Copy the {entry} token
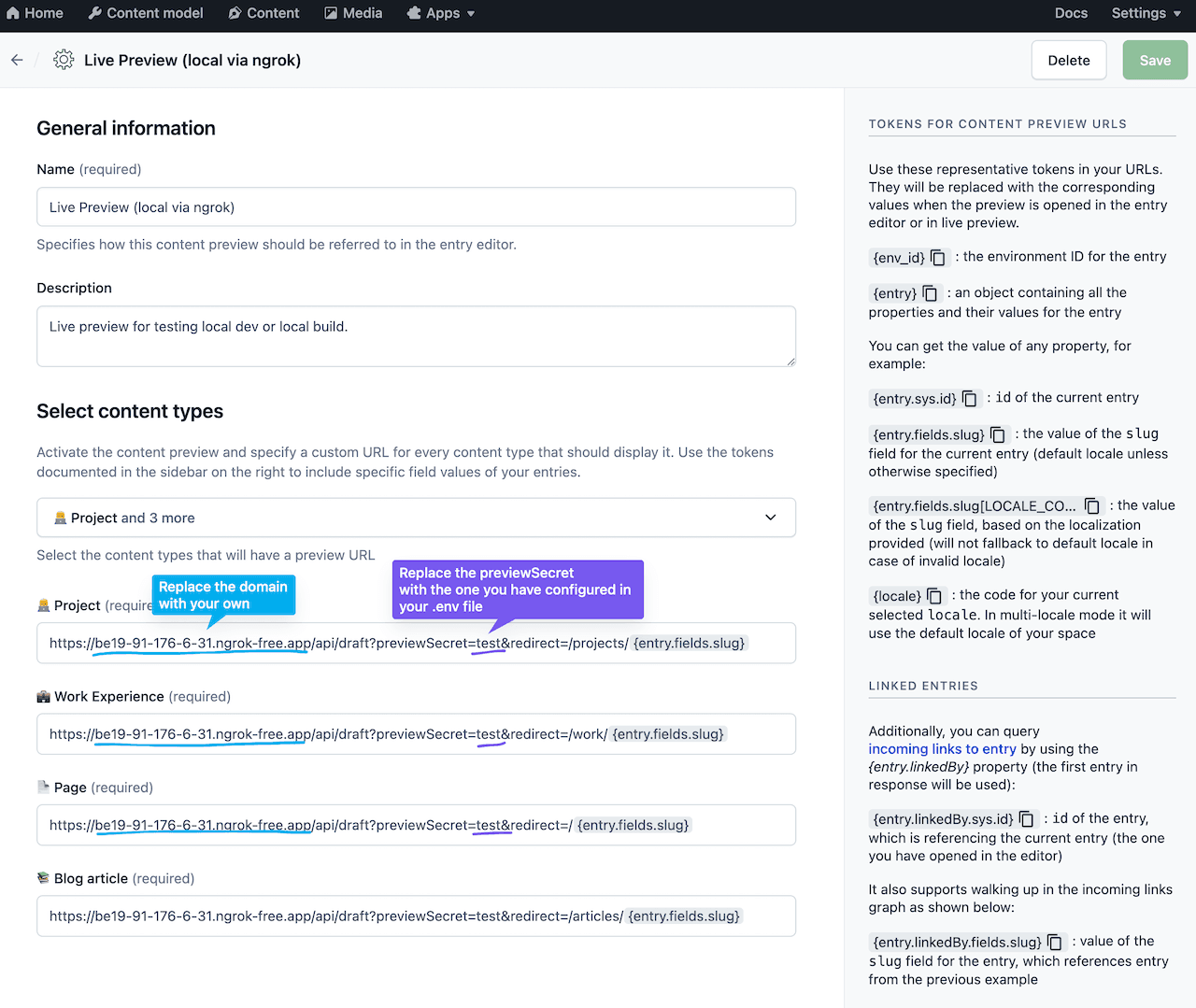The height and width of the screenshot is (1008, 1196). (x=930, y=293)
